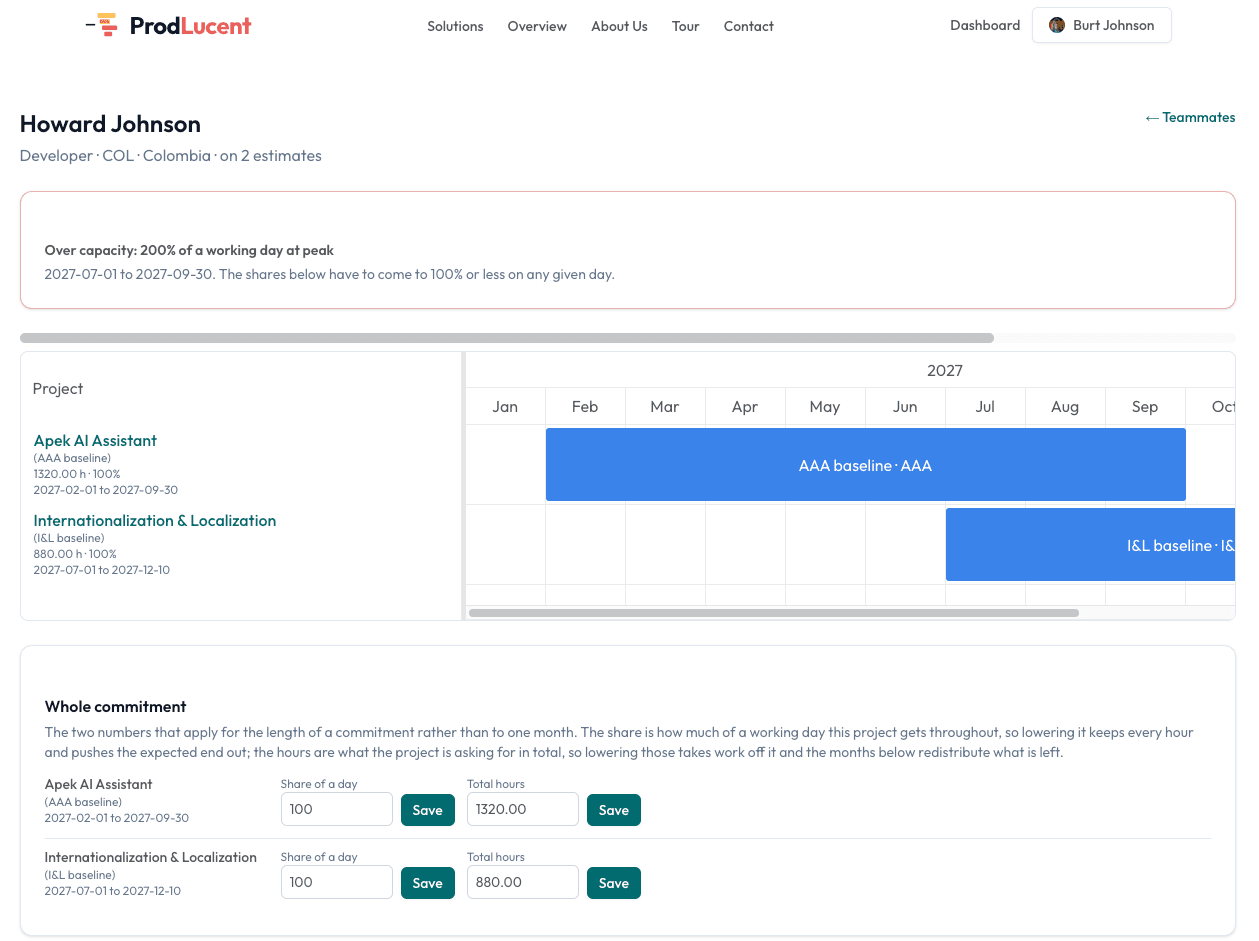
Task: Click the over capacity warning text
Action: [x=189, y=250]
